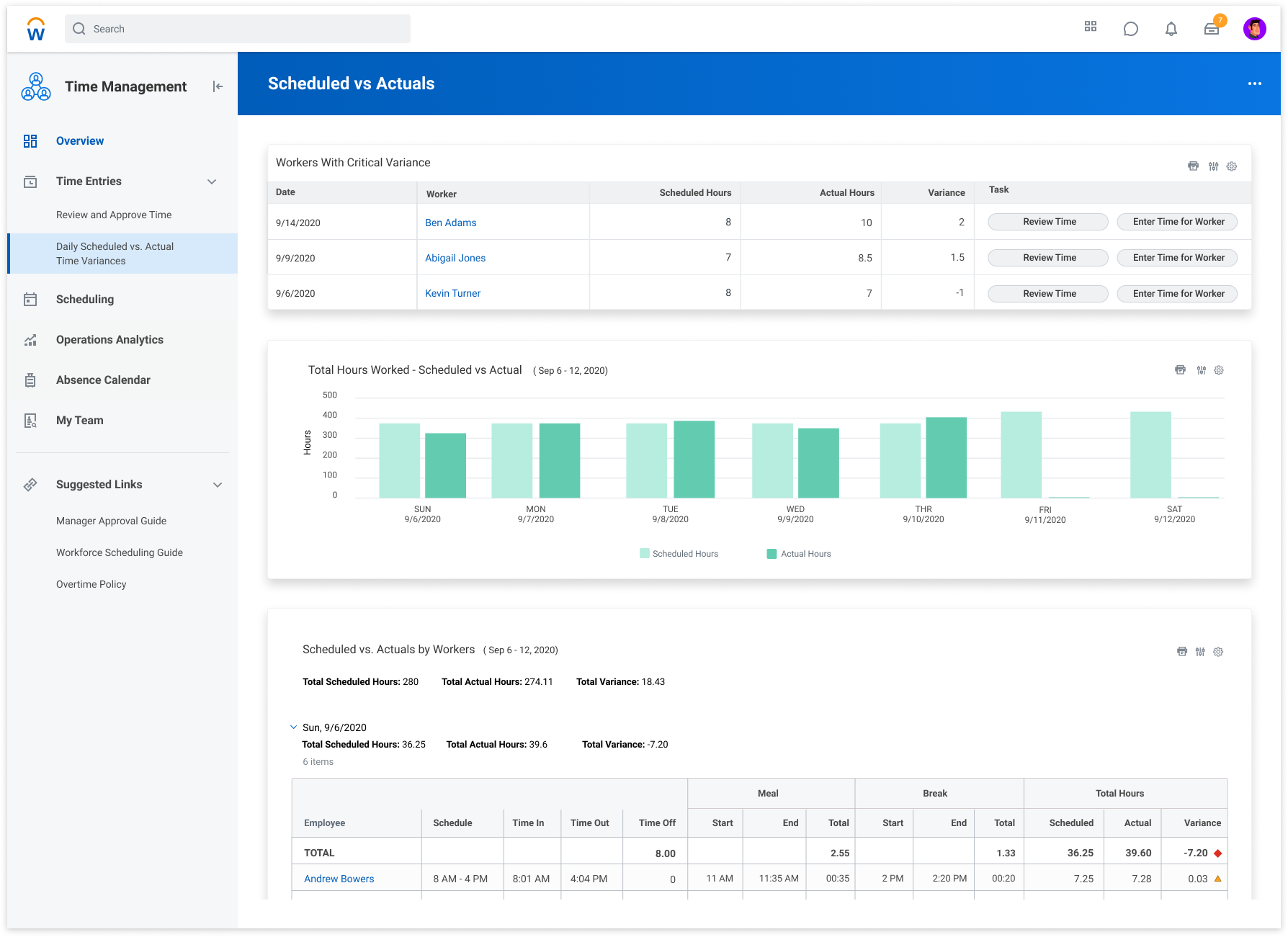This screenshot has height=937, width=1288.
Task: Toggle Scheduled Hours in the chart legend
Action: (x=678, y=553)
